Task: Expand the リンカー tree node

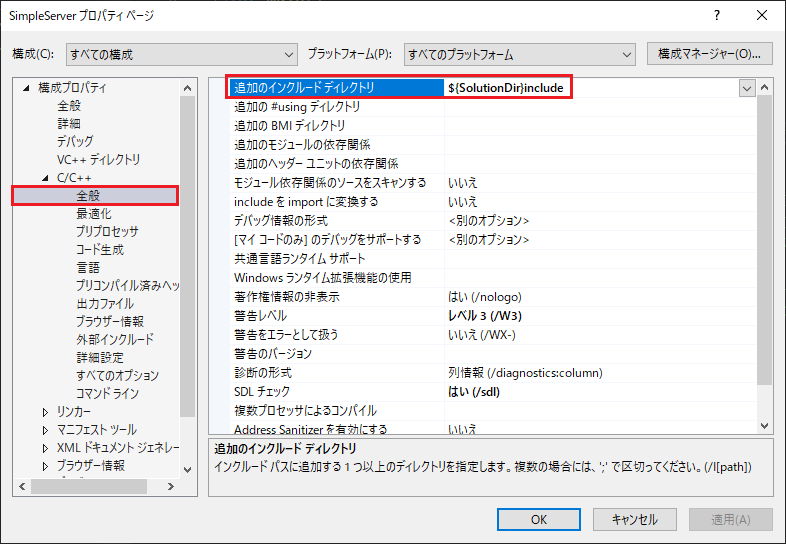Action: 45,412
